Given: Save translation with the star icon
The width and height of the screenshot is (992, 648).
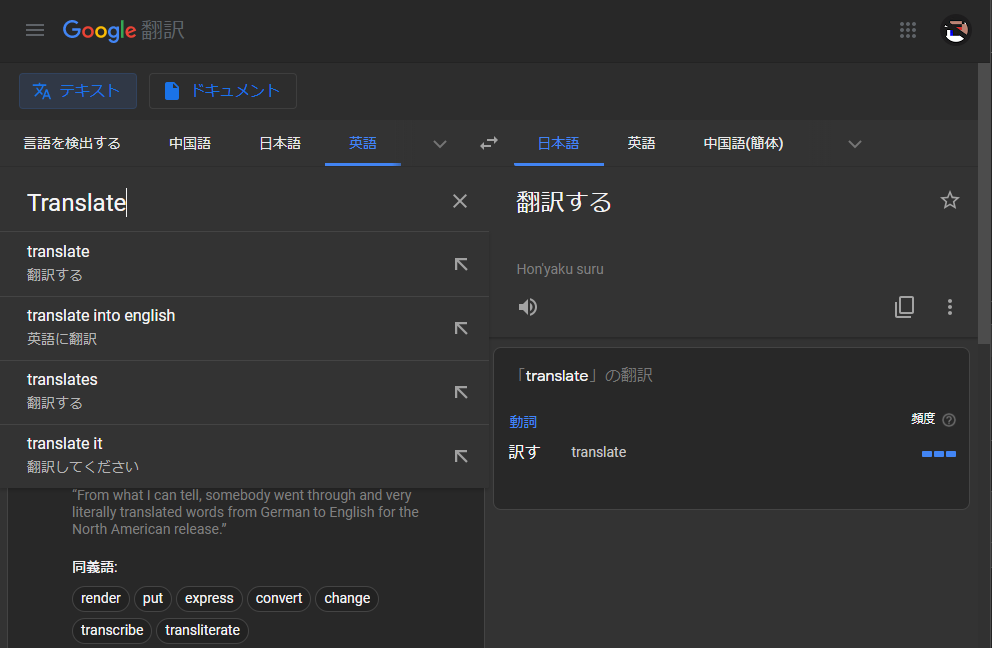Looking at the screenshot, I should [950, 201].
